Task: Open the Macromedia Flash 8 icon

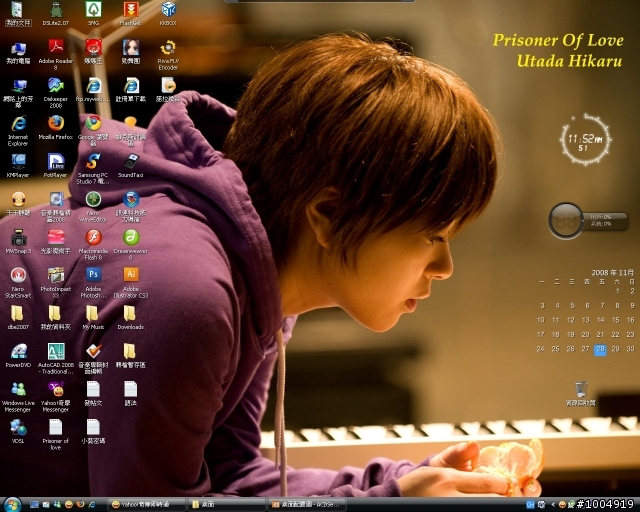Action: 93,245
